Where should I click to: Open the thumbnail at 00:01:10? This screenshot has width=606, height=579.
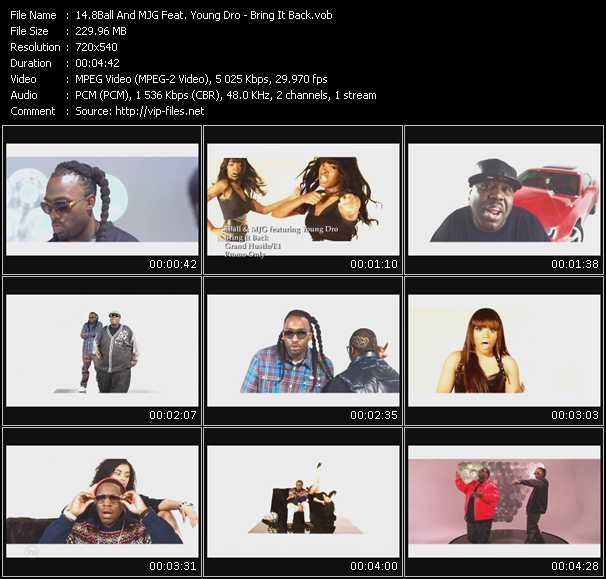coord(303,199)
